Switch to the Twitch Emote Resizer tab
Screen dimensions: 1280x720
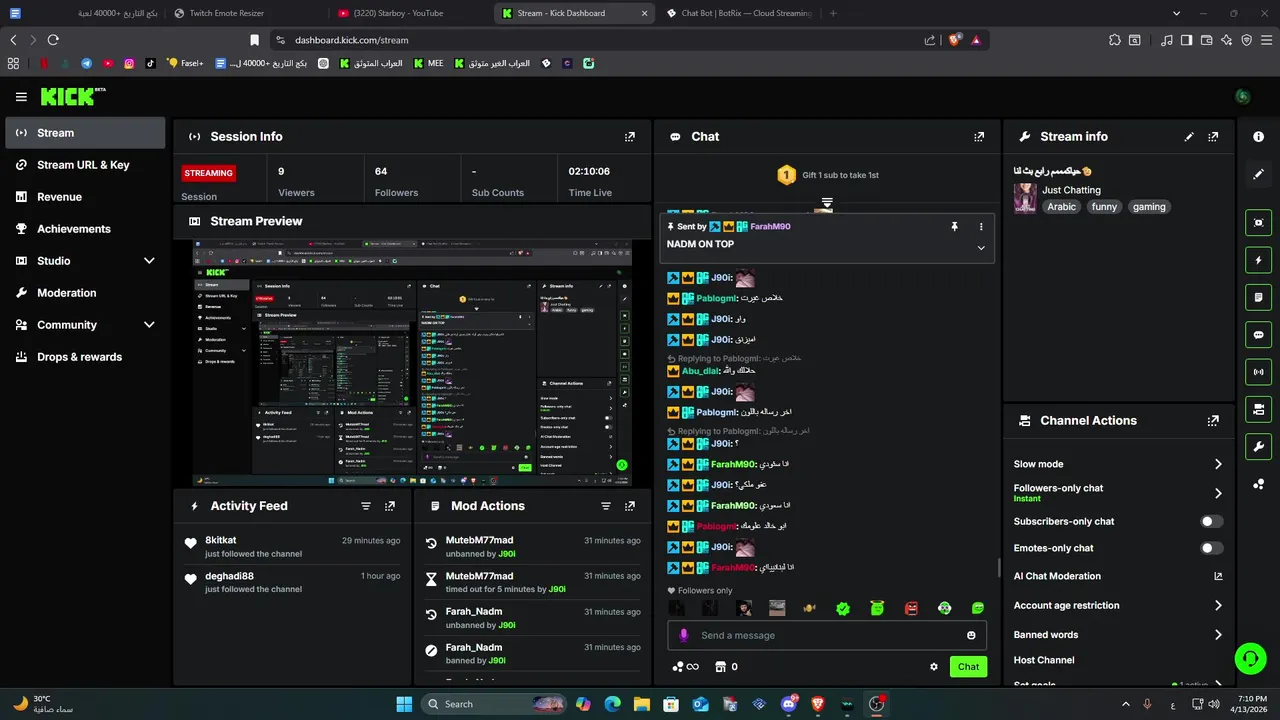(x=245, y=13)
